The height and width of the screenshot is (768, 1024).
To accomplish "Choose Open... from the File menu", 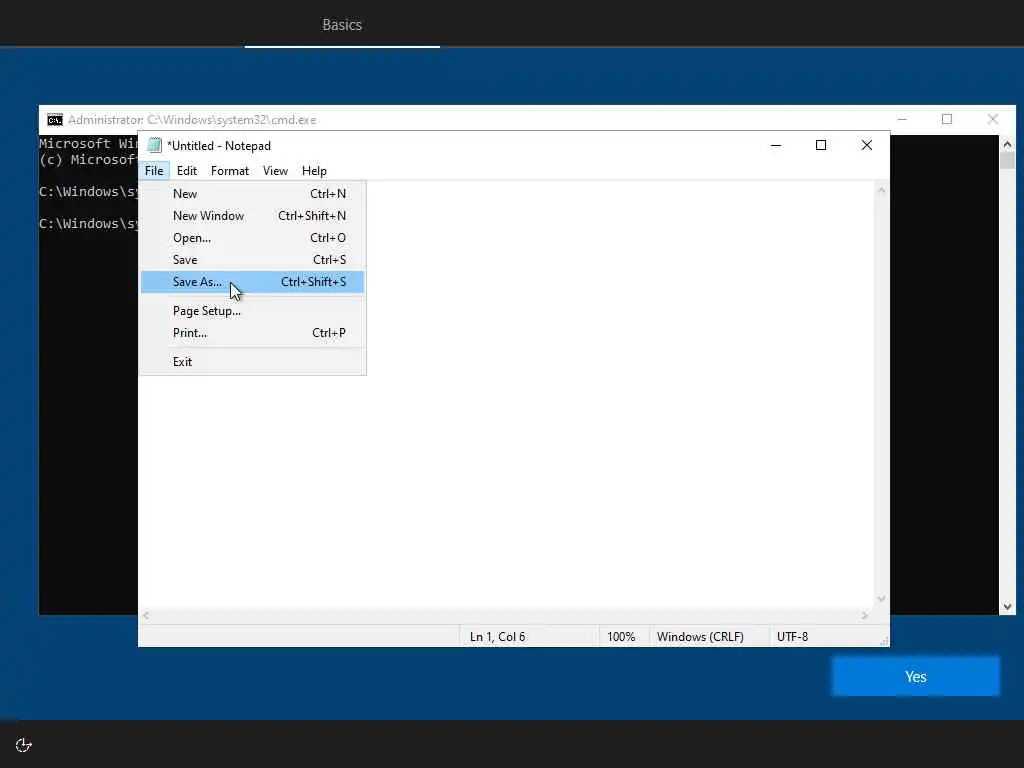I will tap(252, 238).
